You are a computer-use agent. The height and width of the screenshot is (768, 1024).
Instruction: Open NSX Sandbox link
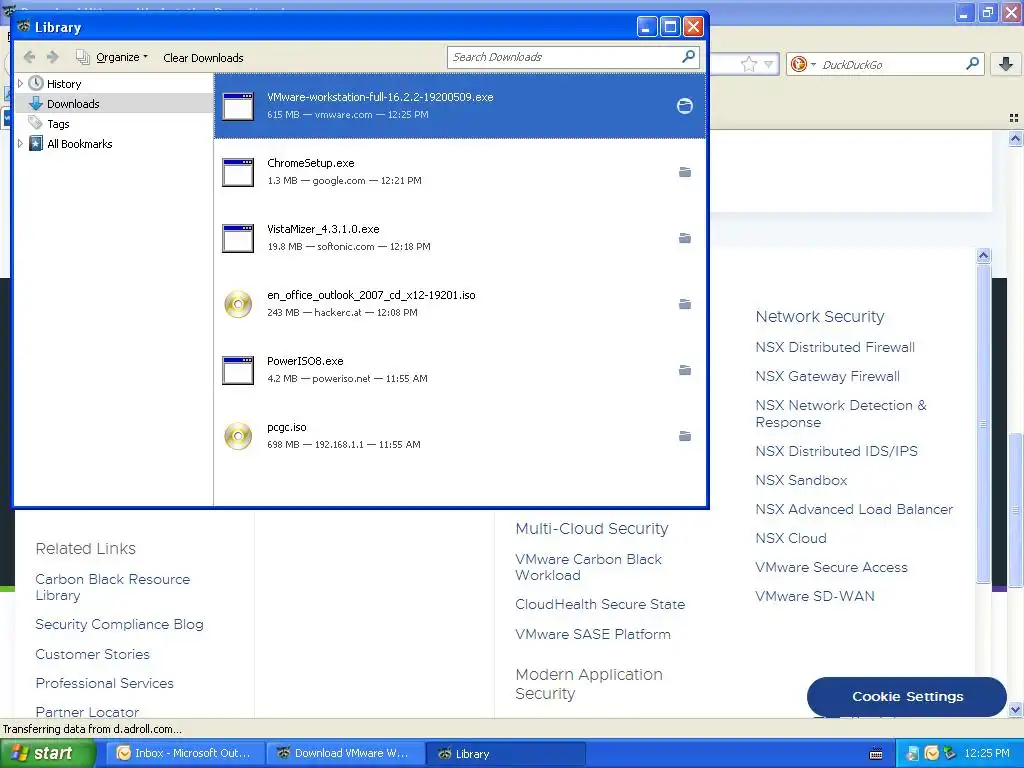click(x=801, y=480)
